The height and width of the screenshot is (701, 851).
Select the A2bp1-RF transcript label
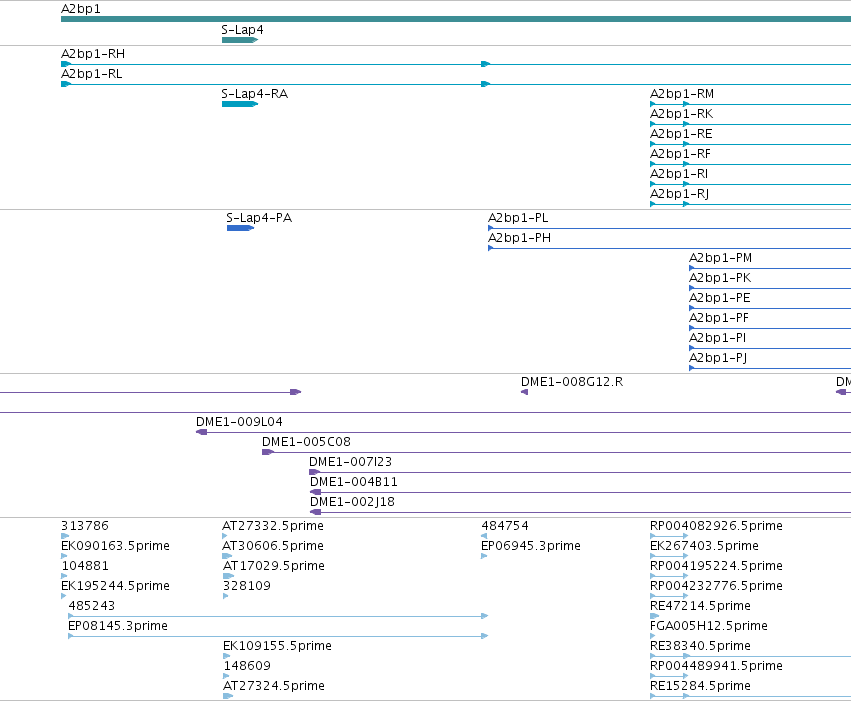[x=680, y=154]
